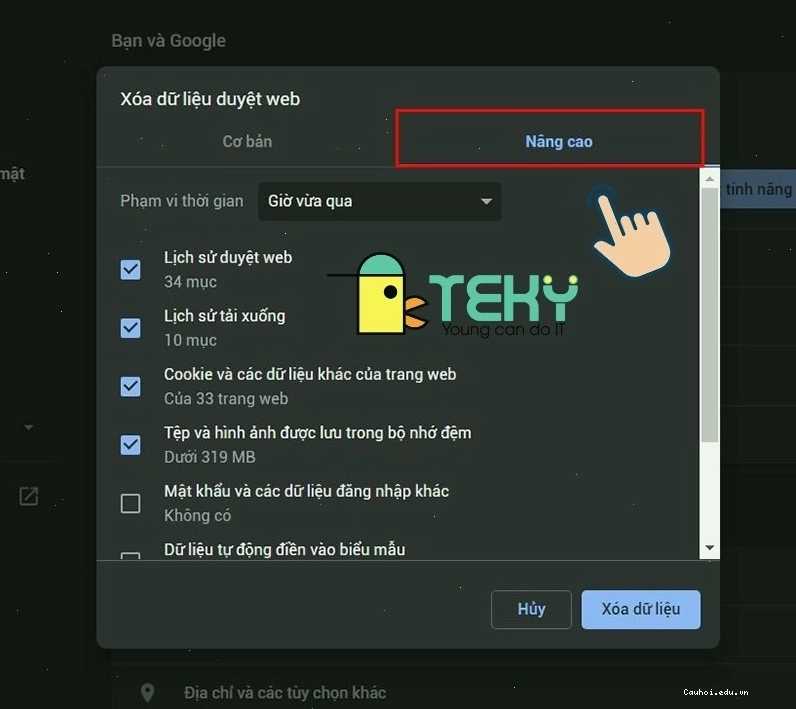Uncheck Tệp và hình ảnh bộ nhớ đệm checkbox
The width and height of the screenshot is (796, 709).
[x=130, y=445]
